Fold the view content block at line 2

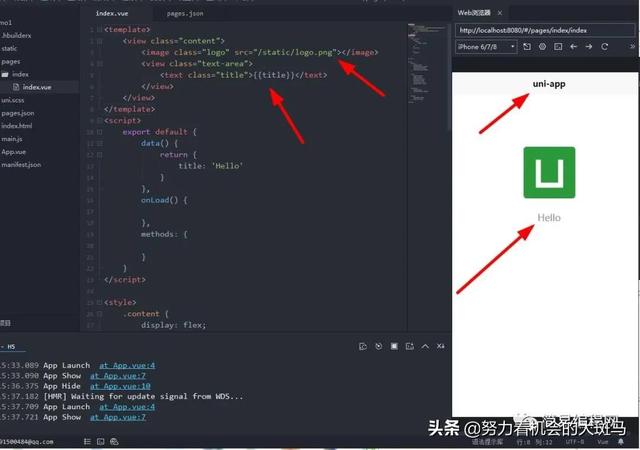(99, 41)
